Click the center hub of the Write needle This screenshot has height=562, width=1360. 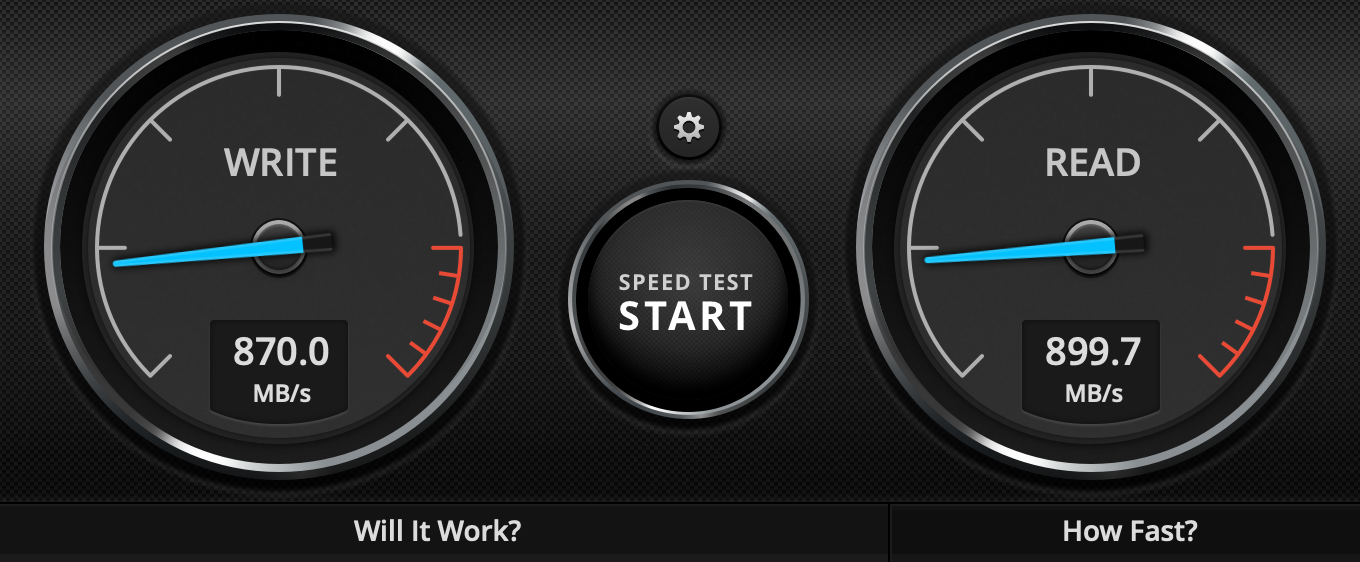278,246
